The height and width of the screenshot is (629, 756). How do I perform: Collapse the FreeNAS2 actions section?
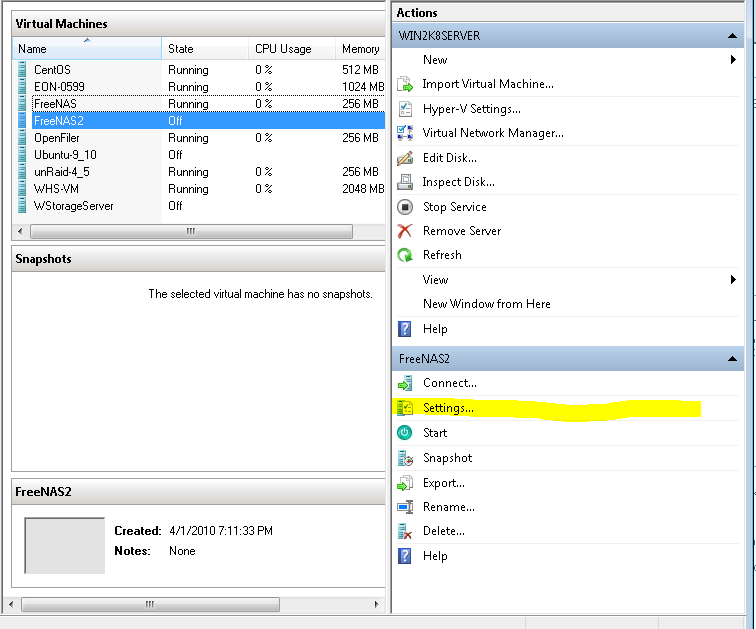coord(732,359)
